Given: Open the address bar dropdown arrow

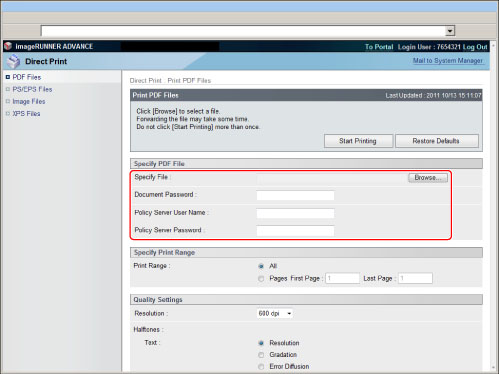Looking at the screenshot, I should (x=450, y=31).
